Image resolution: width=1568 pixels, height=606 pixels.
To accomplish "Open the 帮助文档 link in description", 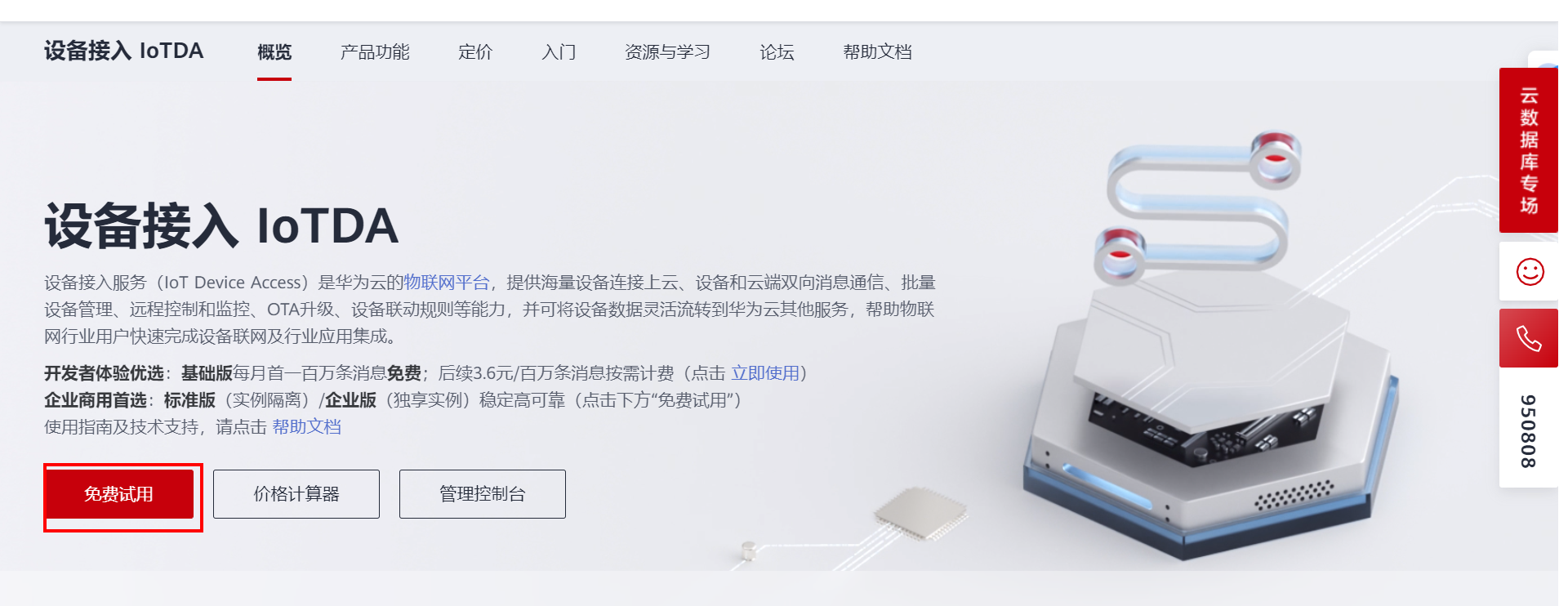I will [x=307, y=427].
